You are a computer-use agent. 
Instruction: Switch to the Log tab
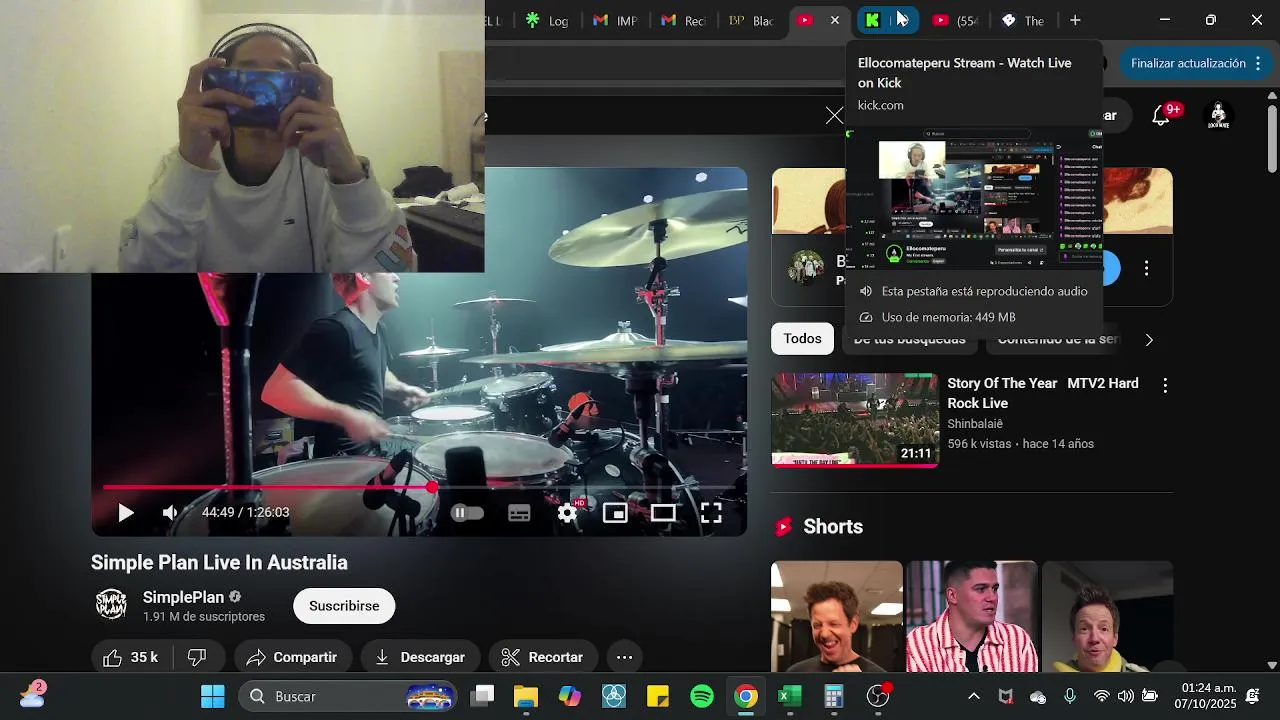pyautogui.click(x=548, y=20)
